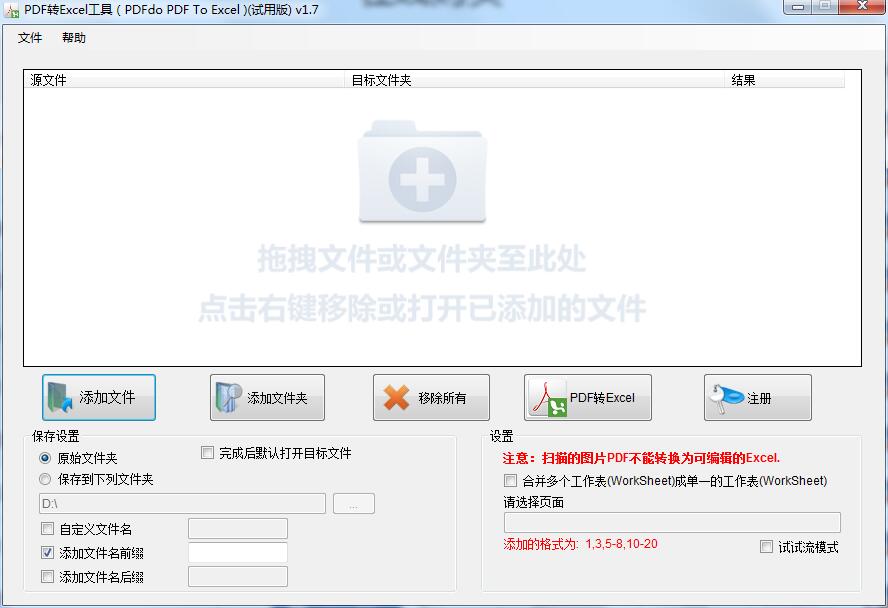
Task: Click the D:\ save path field
Action: [182, 504]
